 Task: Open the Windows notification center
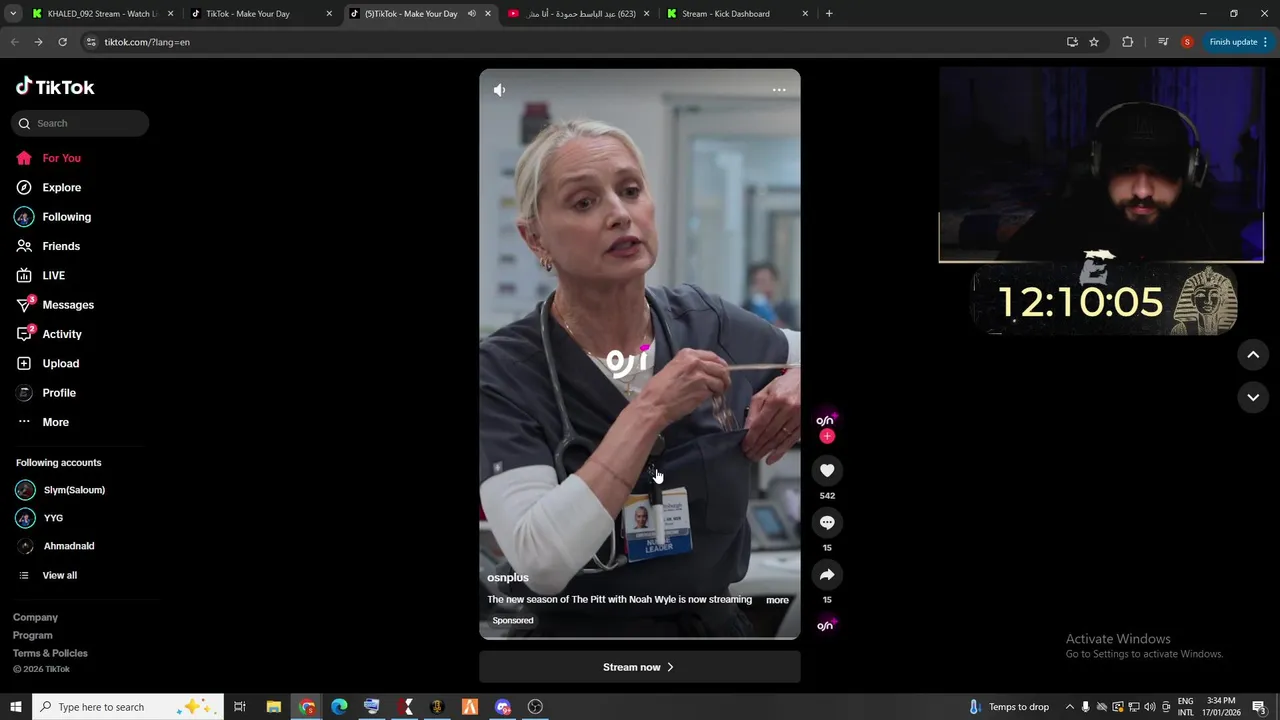click(x=1260, y=707)
